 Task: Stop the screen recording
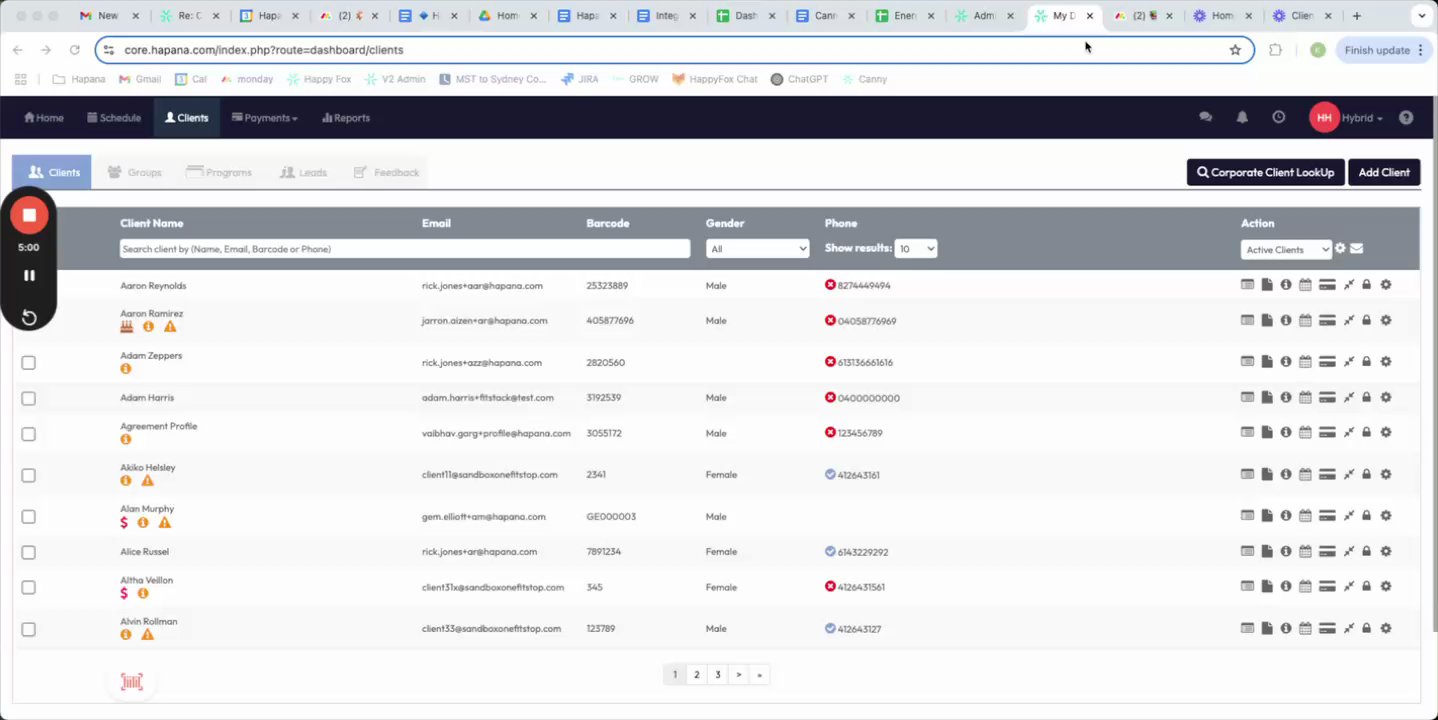(x=29, y=215)
